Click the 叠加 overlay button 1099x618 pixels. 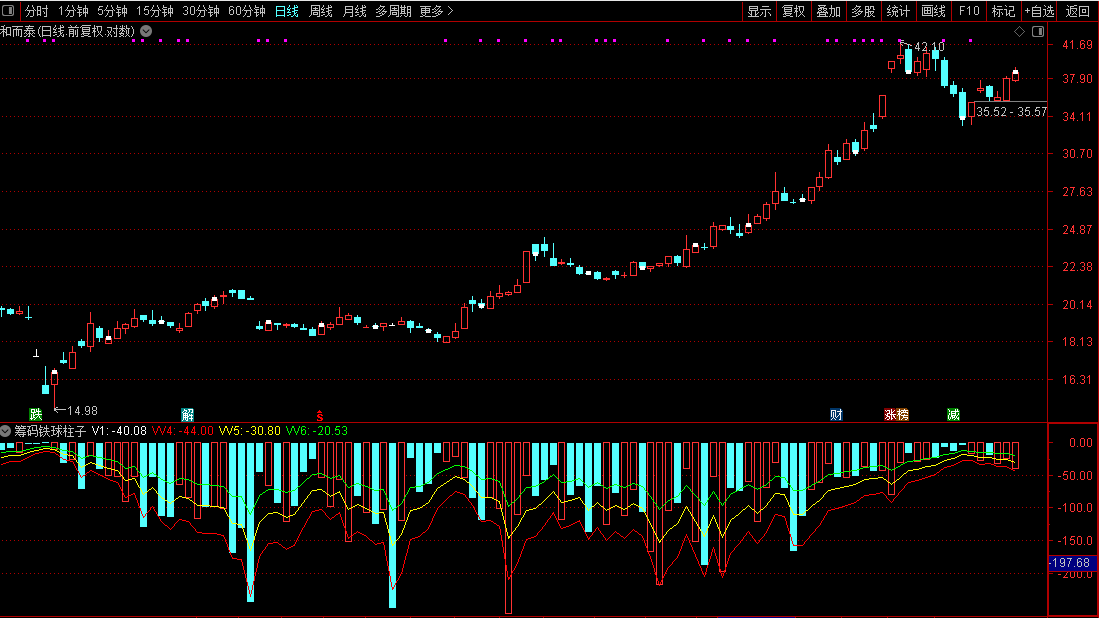pyautogui.click(x=828, y=11)
